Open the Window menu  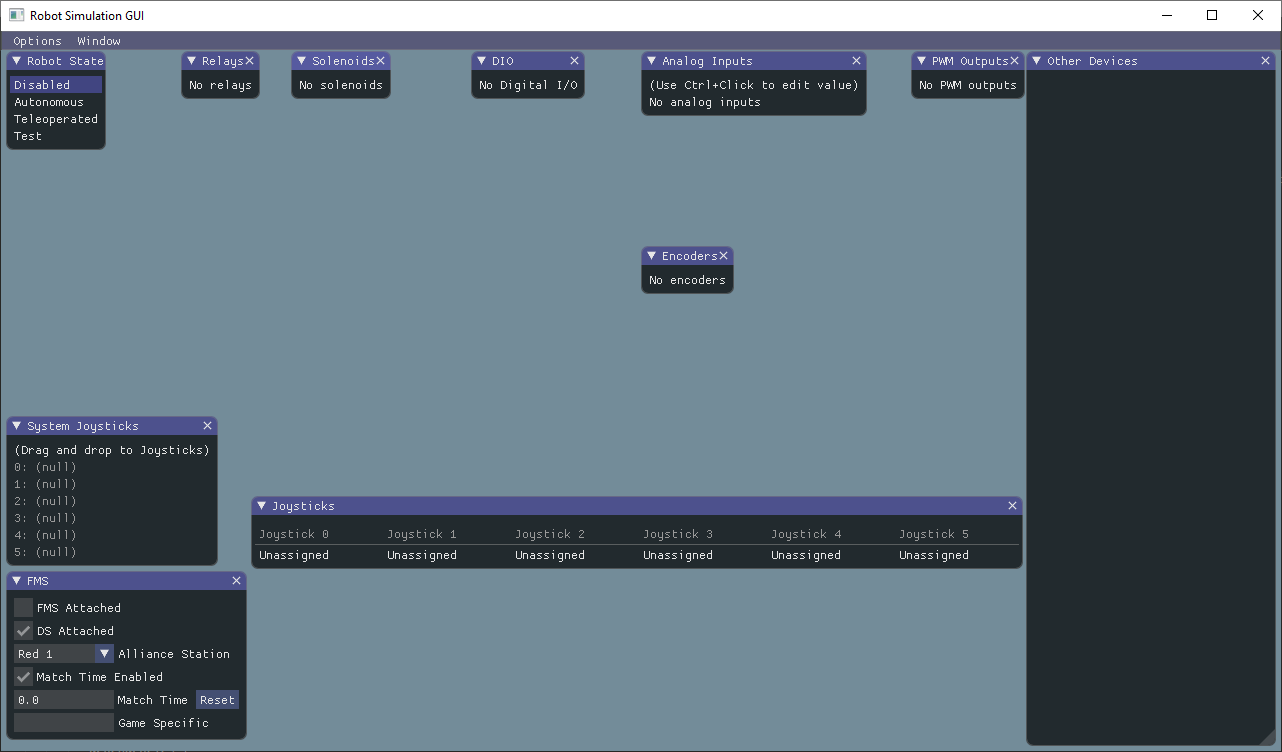[98, 40]
